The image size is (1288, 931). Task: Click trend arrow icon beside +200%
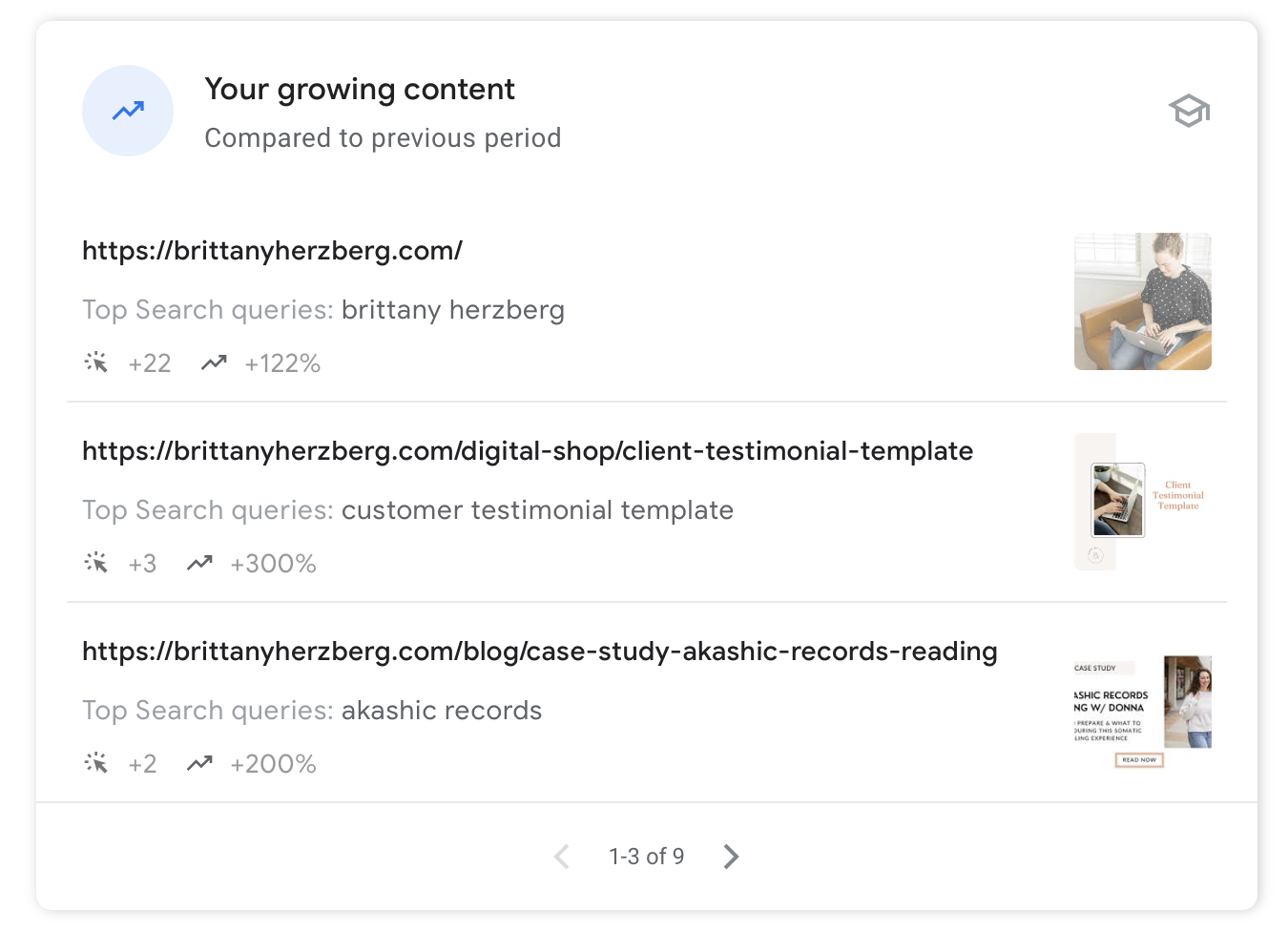[x=199, y=764]
